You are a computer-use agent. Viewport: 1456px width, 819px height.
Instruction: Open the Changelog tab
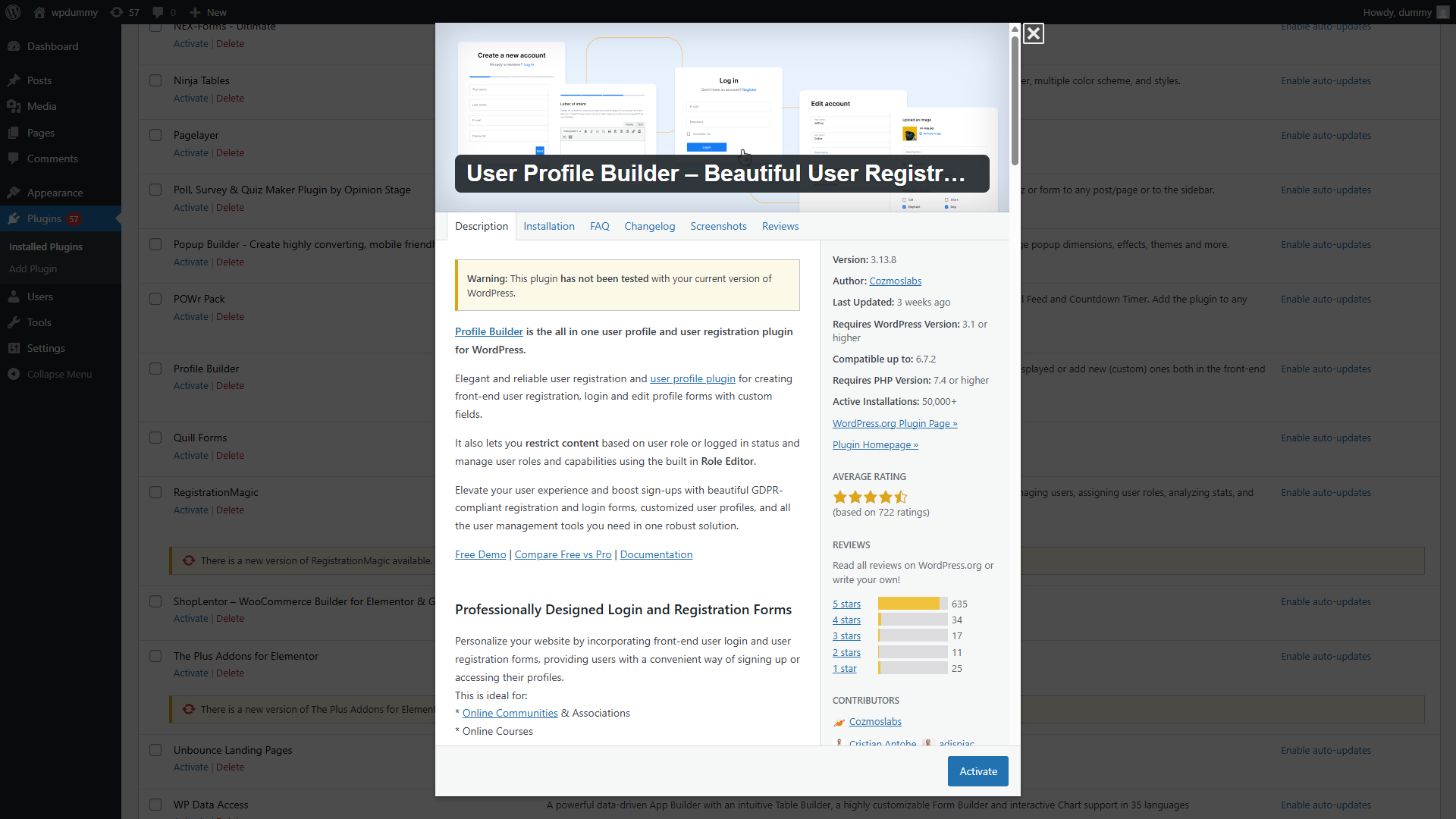click(650, 226)
